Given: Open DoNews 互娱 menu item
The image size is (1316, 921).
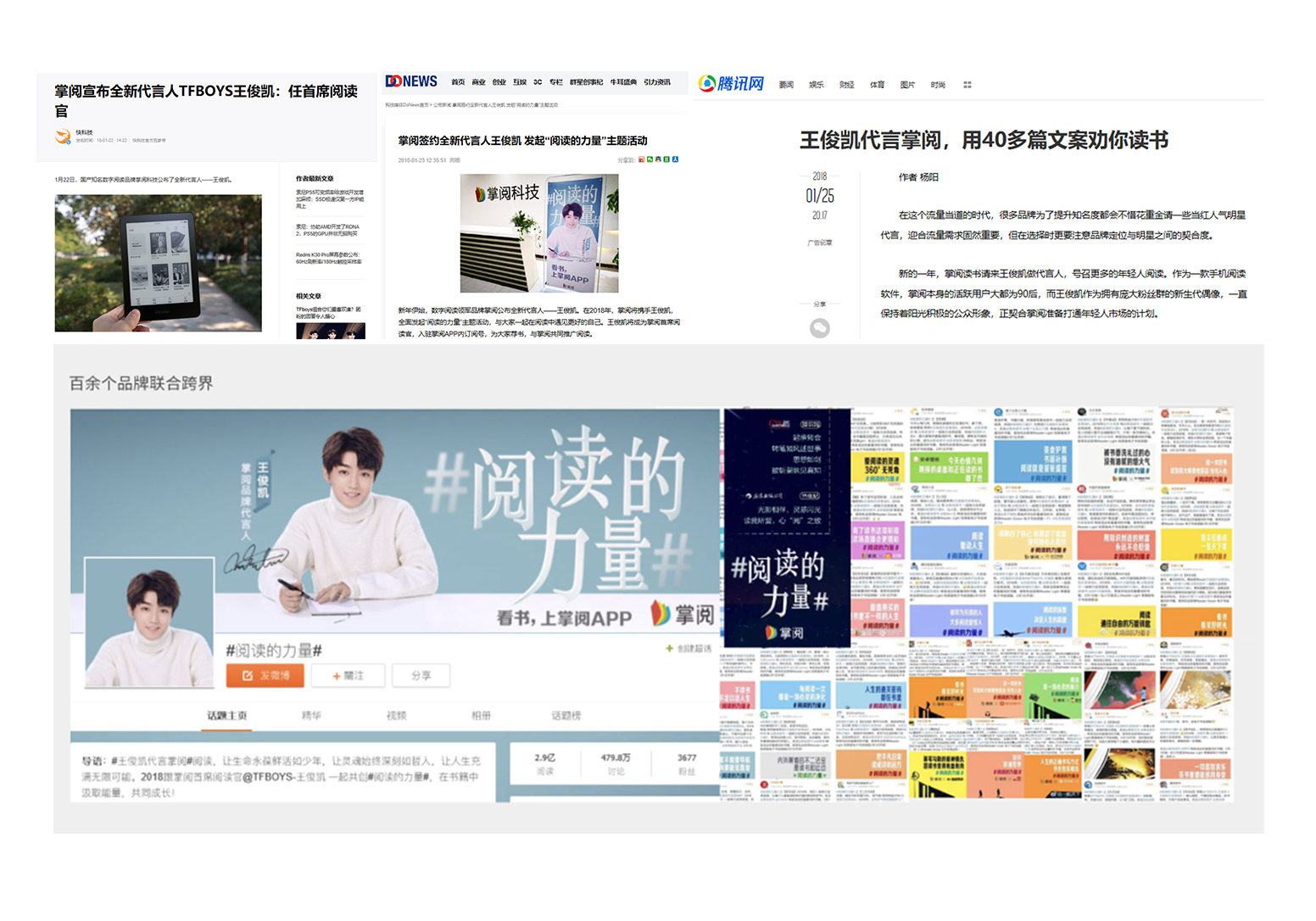Looking at the screenshot, I should (x=520, y=82).
